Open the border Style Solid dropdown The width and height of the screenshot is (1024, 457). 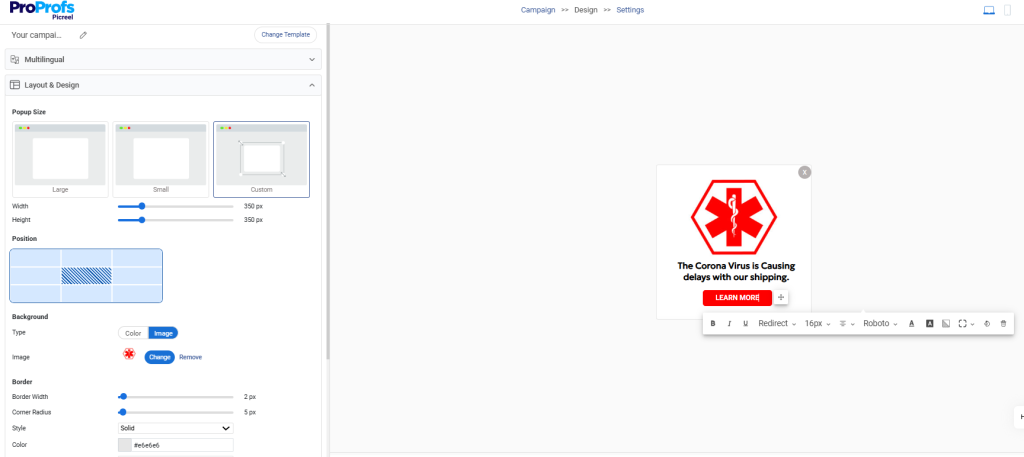click(x=176, y=428)
